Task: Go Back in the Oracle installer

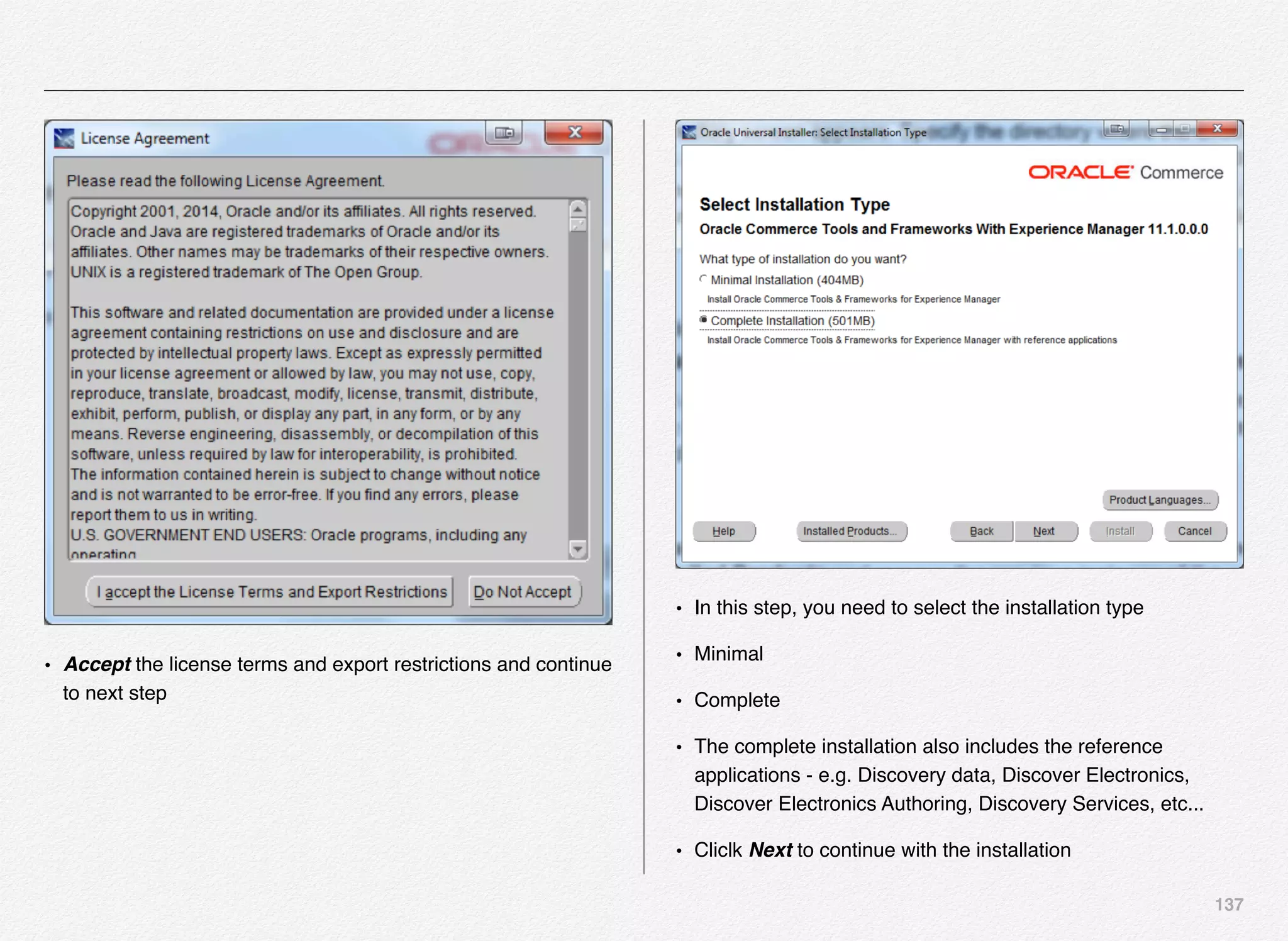Action: click(981, 532)
